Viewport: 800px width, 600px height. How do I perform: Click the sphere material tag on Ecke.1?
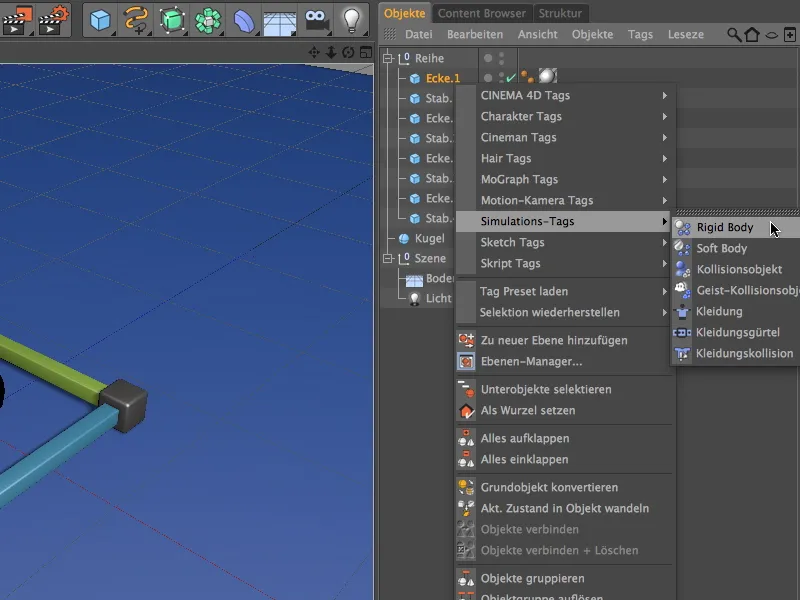[x=547, y=77]
